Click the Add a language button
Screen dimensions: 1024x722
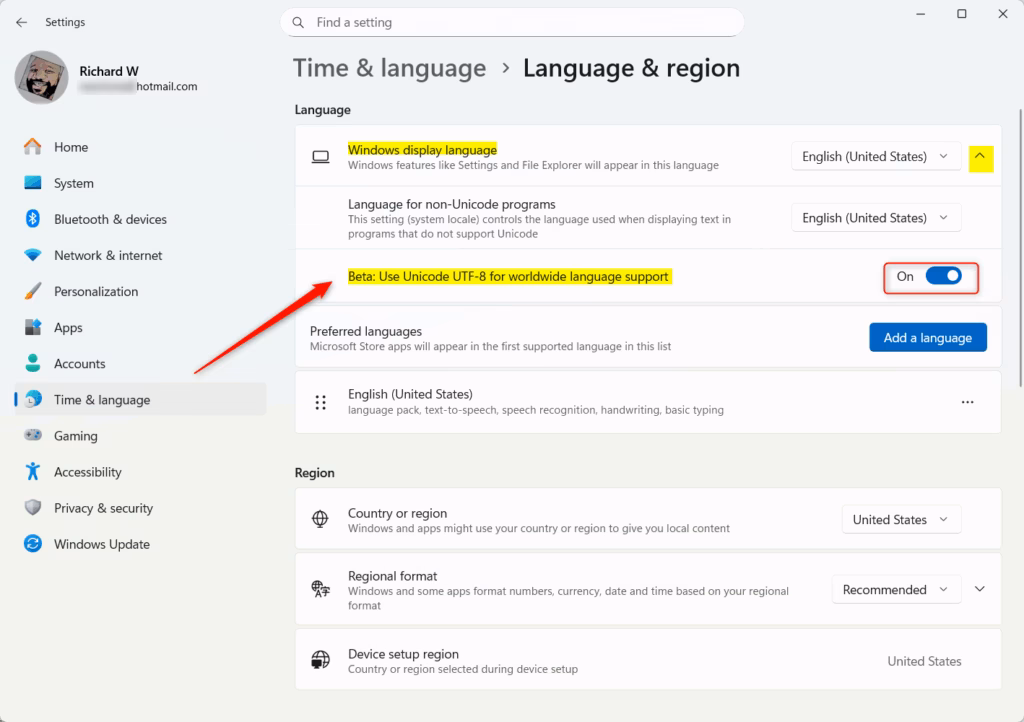pos(927,337)
